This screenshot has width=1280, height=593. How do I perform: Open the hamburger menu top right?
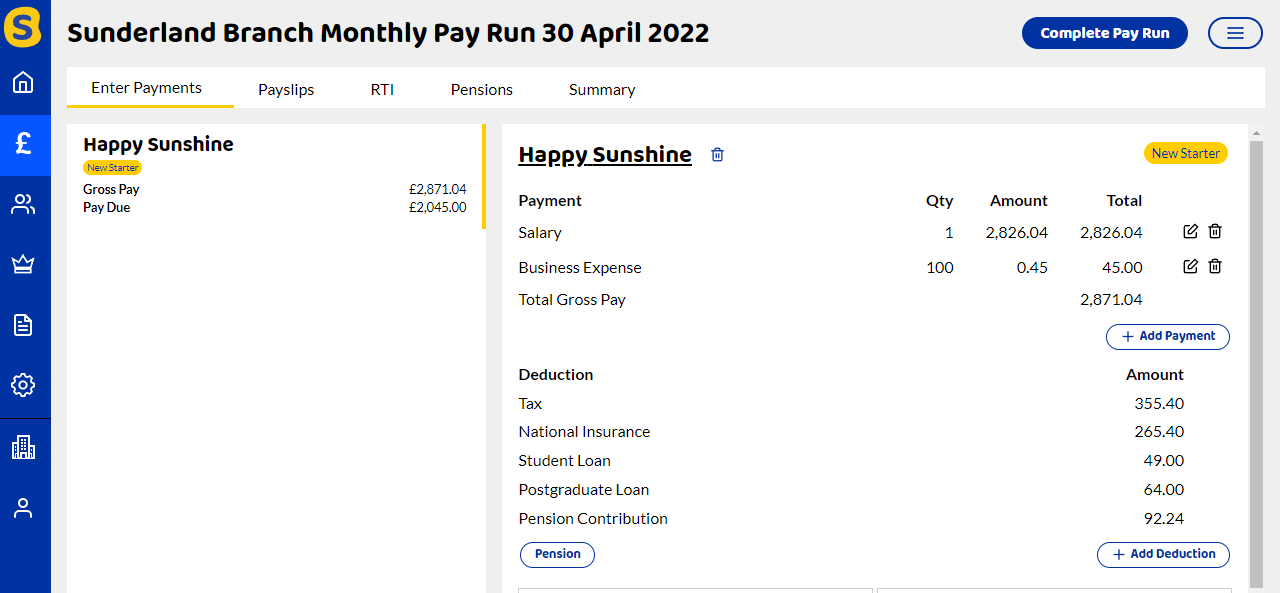[x=1234, y=32]
